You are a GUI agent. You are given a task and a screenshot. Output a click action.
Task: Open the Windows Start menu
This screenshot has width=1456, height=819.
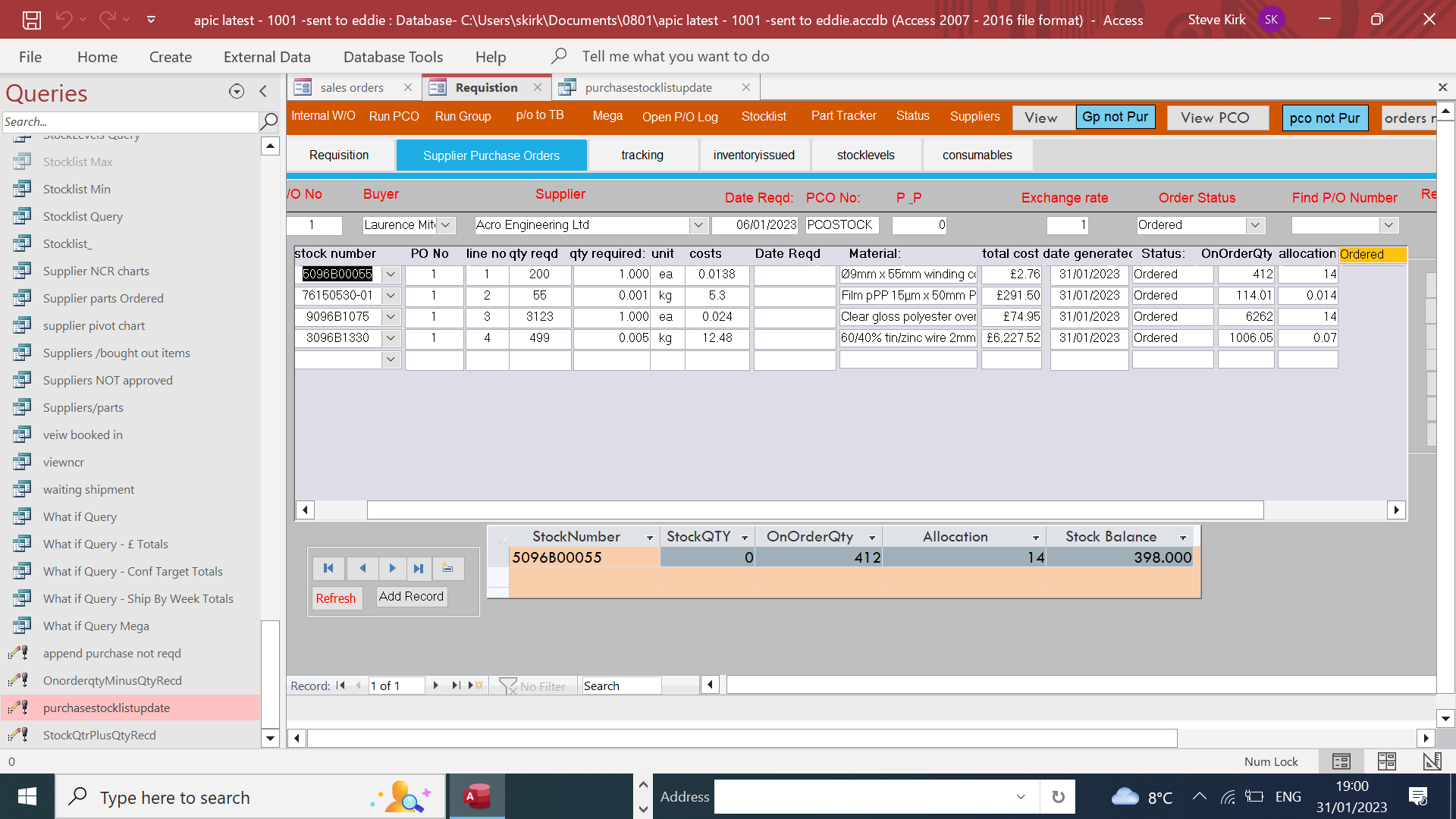coord(27,796)
